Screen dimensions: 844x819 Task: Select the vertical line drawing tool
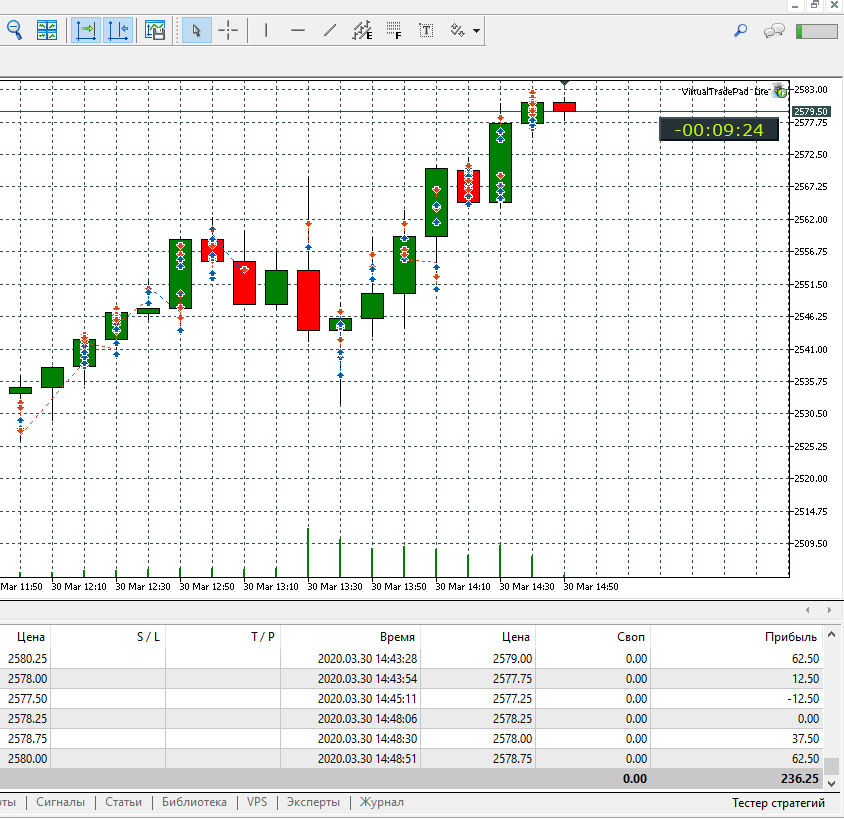pyautogui.click(x=266, y=30)
